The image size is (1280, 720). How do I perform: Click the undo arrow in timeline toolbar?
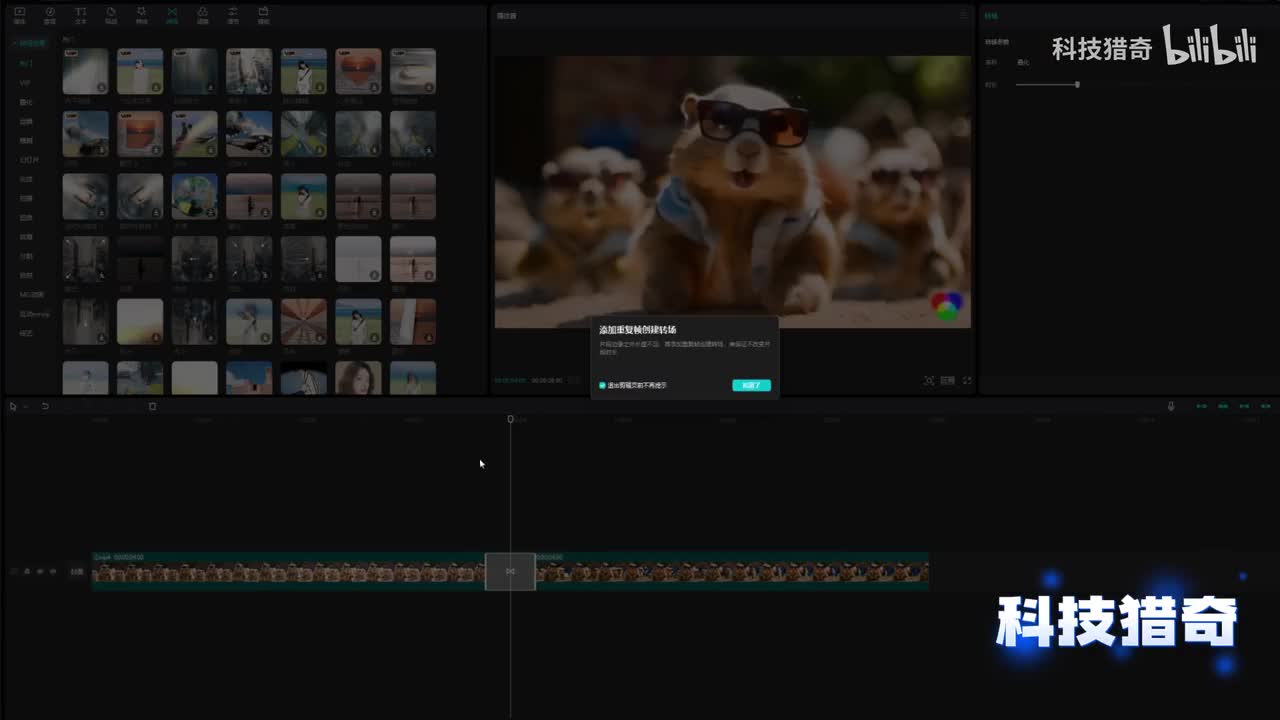[x=44, y=406]
